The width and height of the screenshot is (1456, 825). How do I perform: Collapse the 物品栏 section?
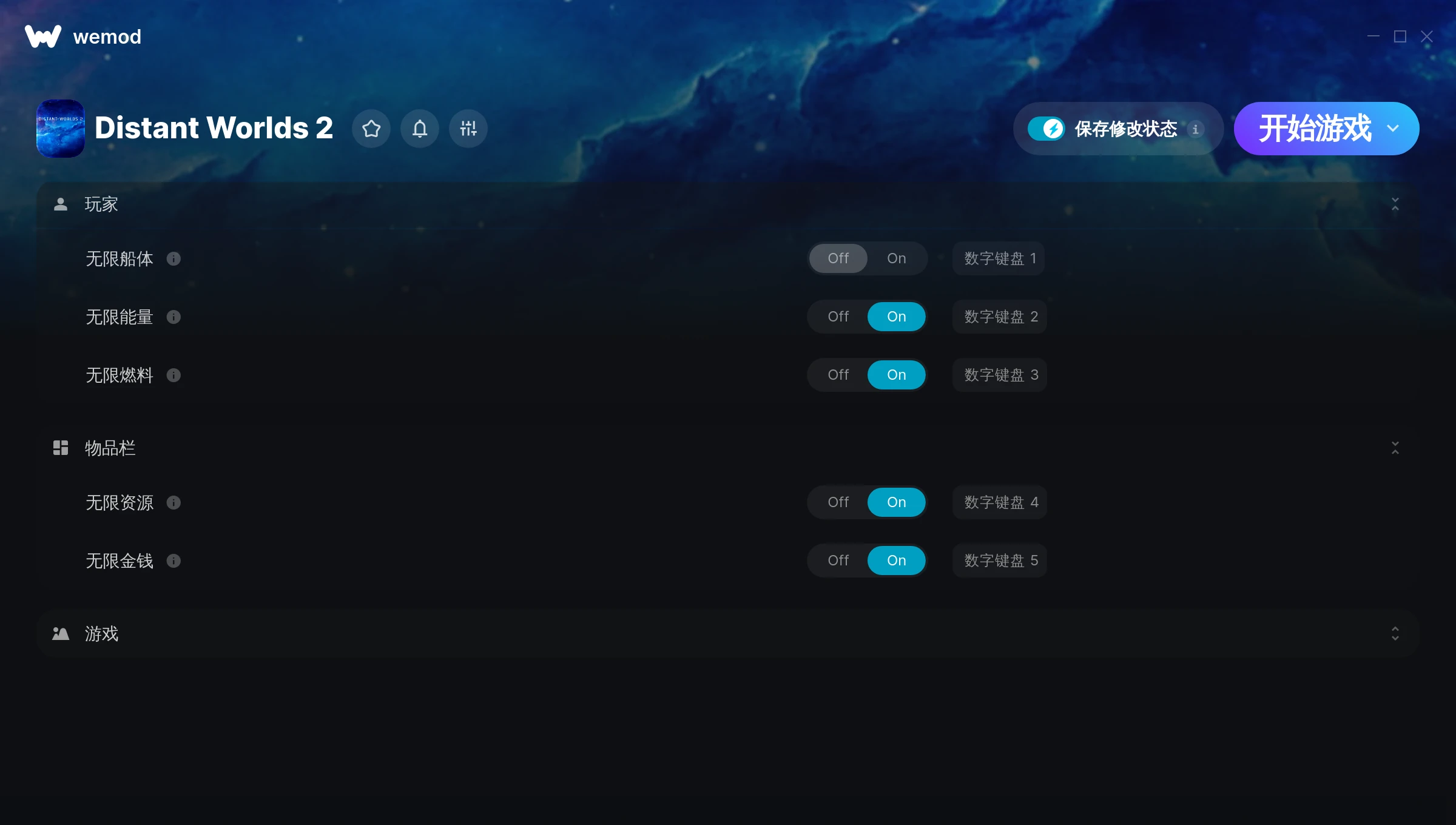(1395, 448)
